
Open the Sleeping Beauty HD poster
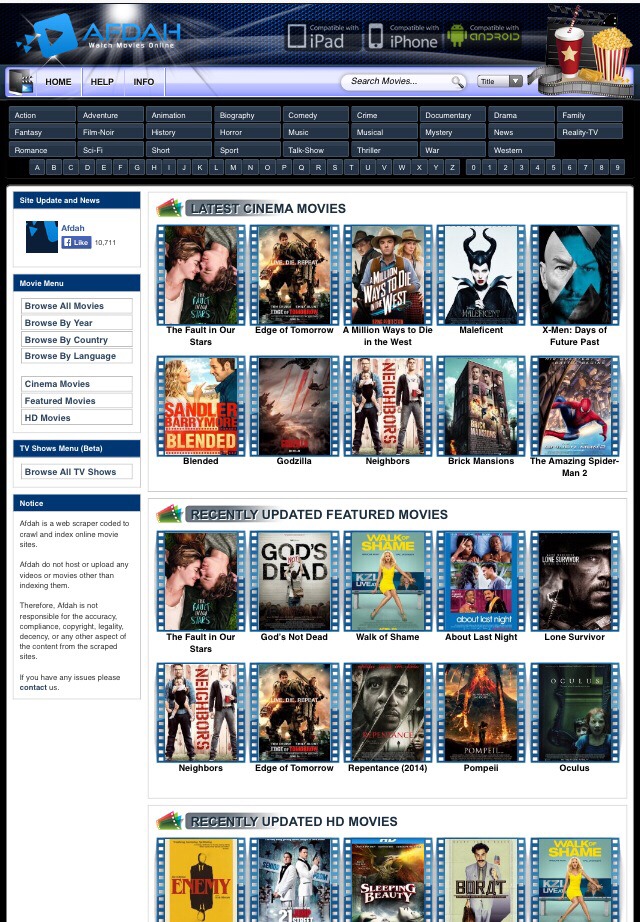coord(388,880)
